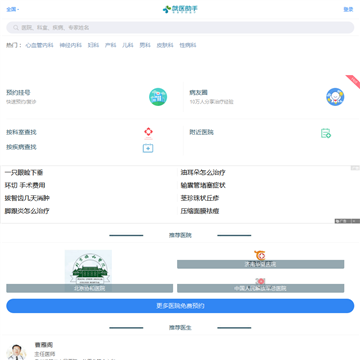Open ad link 压缩面膜祛痘
Viewport: 360px width, 360px height.
tap(200, 211)
